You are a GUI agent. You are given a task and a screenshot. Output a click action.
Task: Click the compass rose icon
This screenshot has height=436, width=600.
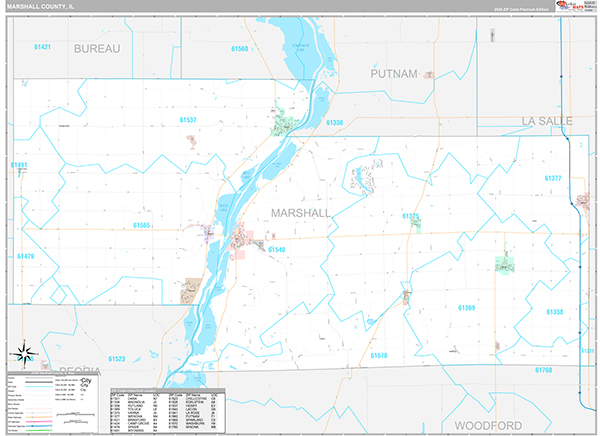[24, 353]
